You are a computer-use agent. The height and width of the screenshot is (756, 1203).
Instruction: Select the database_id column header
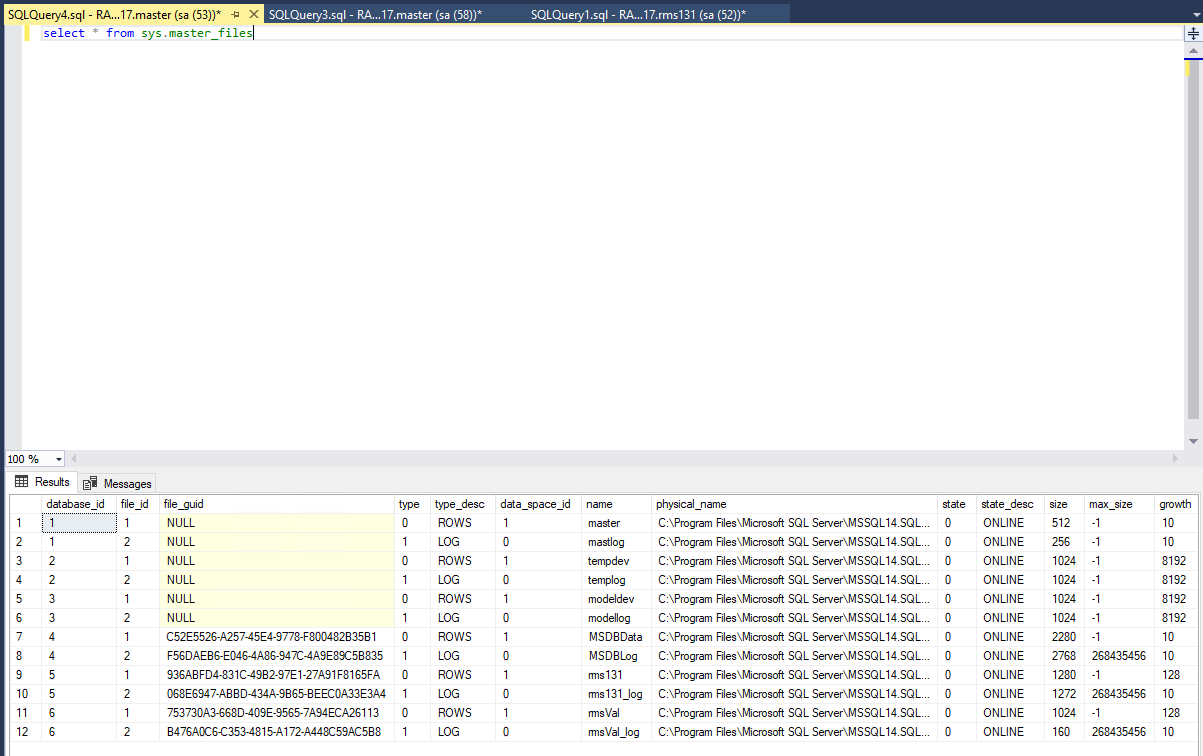click(76, 504)
